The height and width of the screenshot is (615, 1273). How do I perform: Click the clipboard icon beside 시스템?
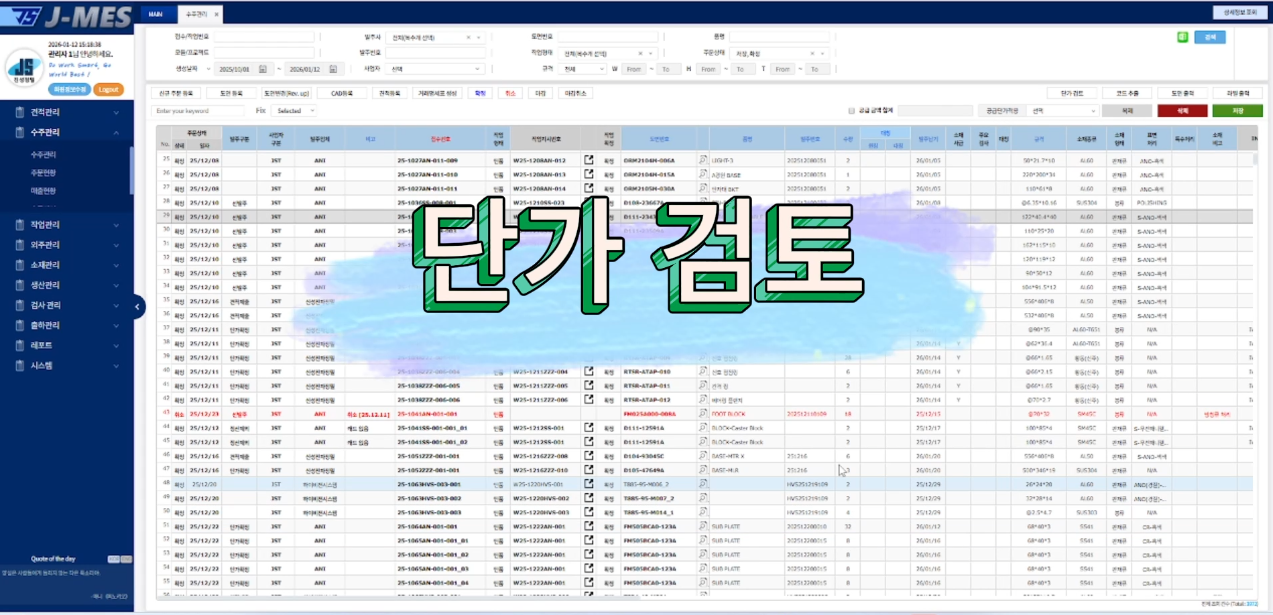[x=20, y=366]
